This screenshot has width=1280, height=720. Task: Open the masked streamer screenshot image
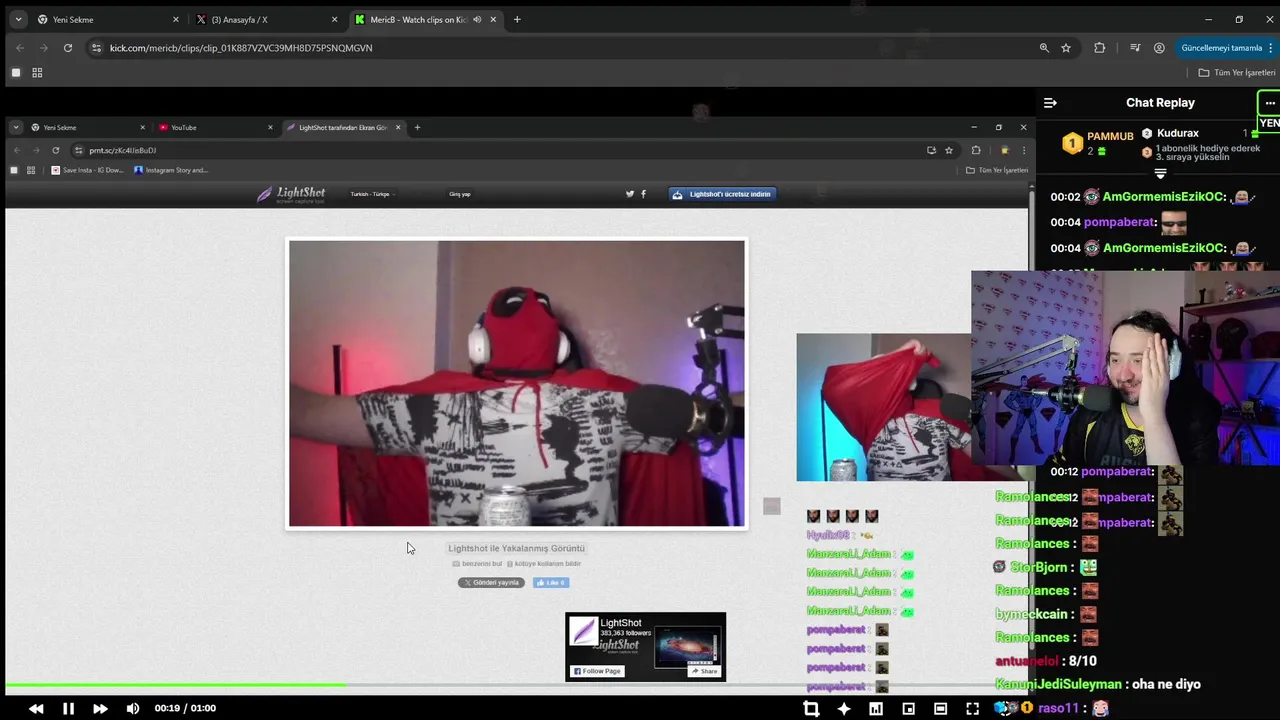(x=516, y=383)
